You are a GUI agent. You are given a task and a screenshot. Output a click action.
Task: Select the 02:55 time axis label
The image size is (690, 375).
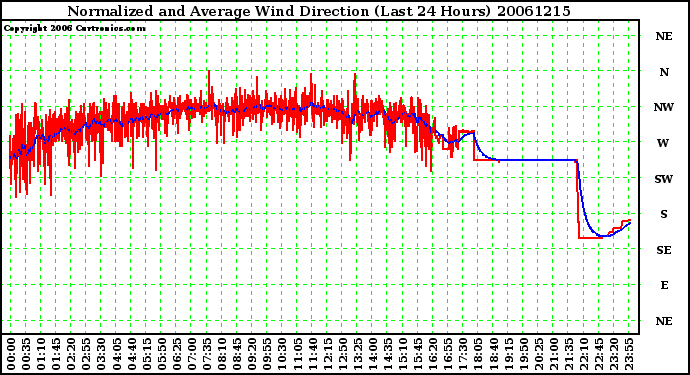(87, 354)
